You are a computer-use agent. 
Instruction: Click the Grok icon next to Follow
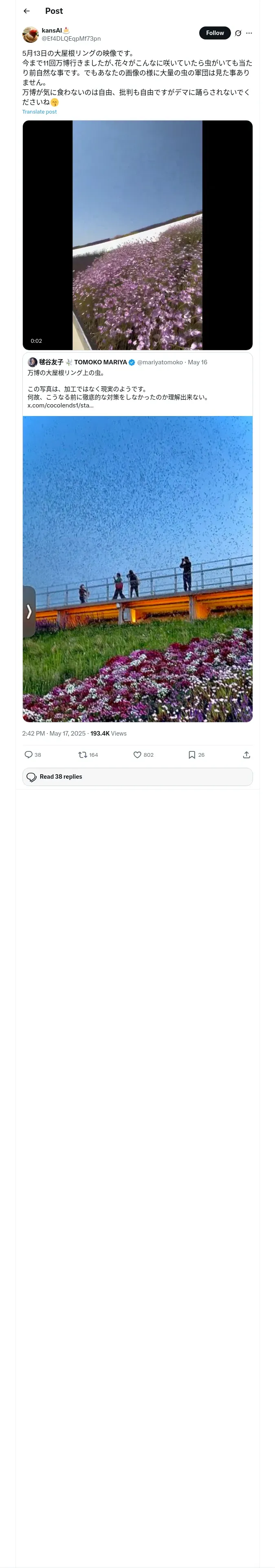click(238, 33)
